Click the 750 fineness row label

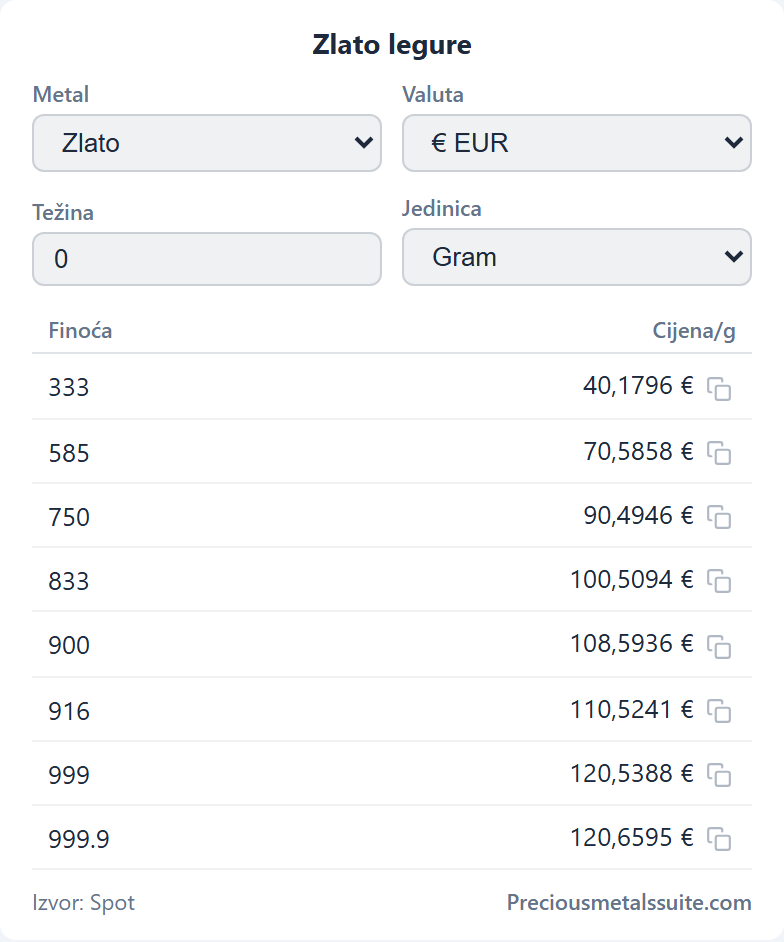(x=69, y=517)
